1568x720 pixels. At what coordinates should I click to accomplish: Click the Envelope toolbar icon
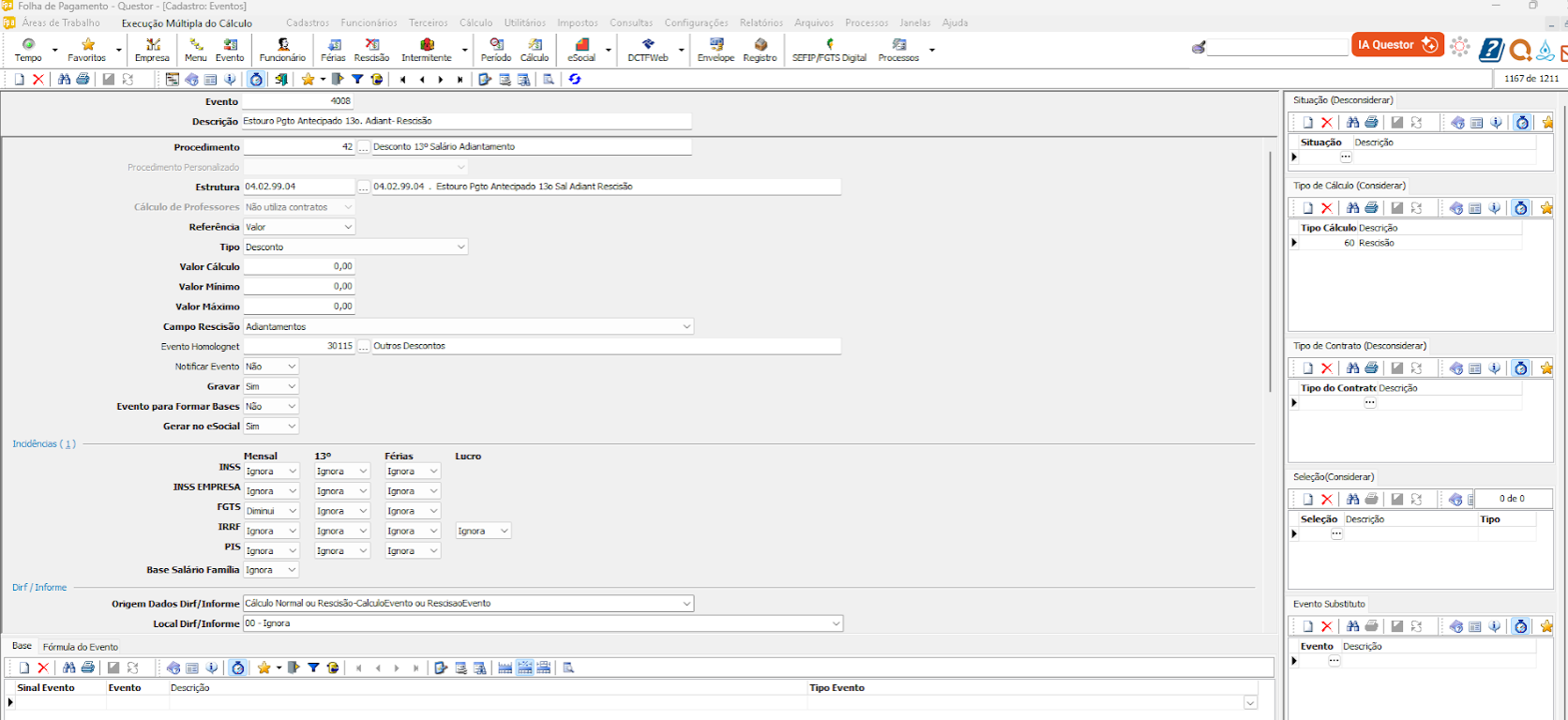coord(716,50)
